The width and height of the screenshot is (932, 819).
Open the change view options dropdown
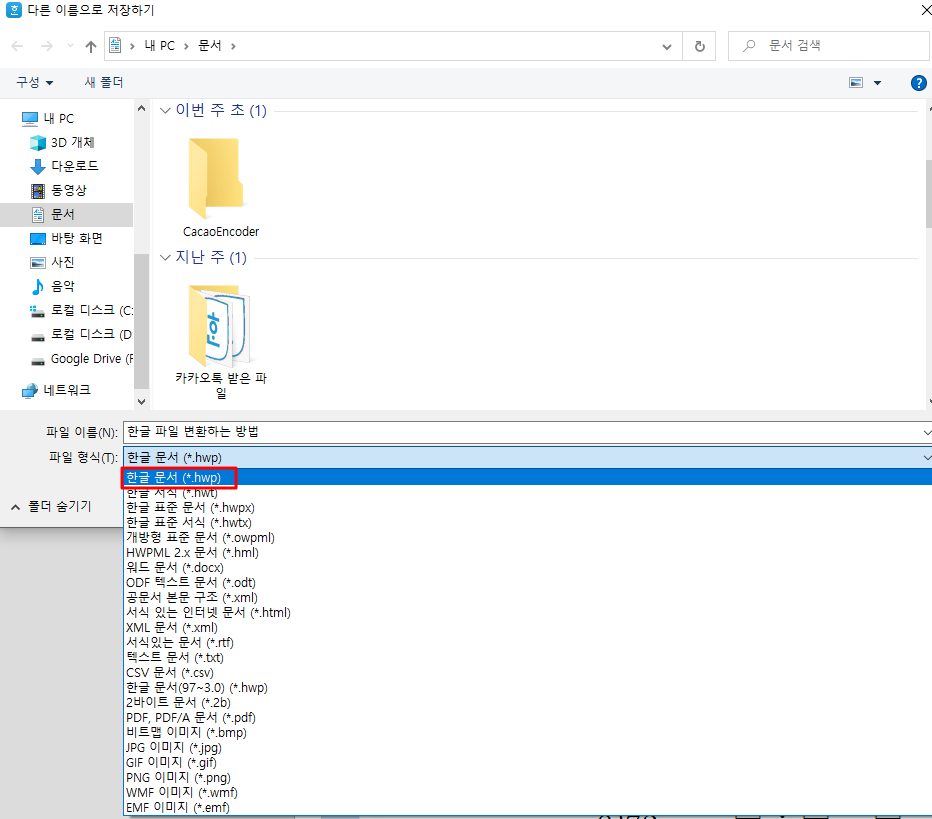point(875,83)
